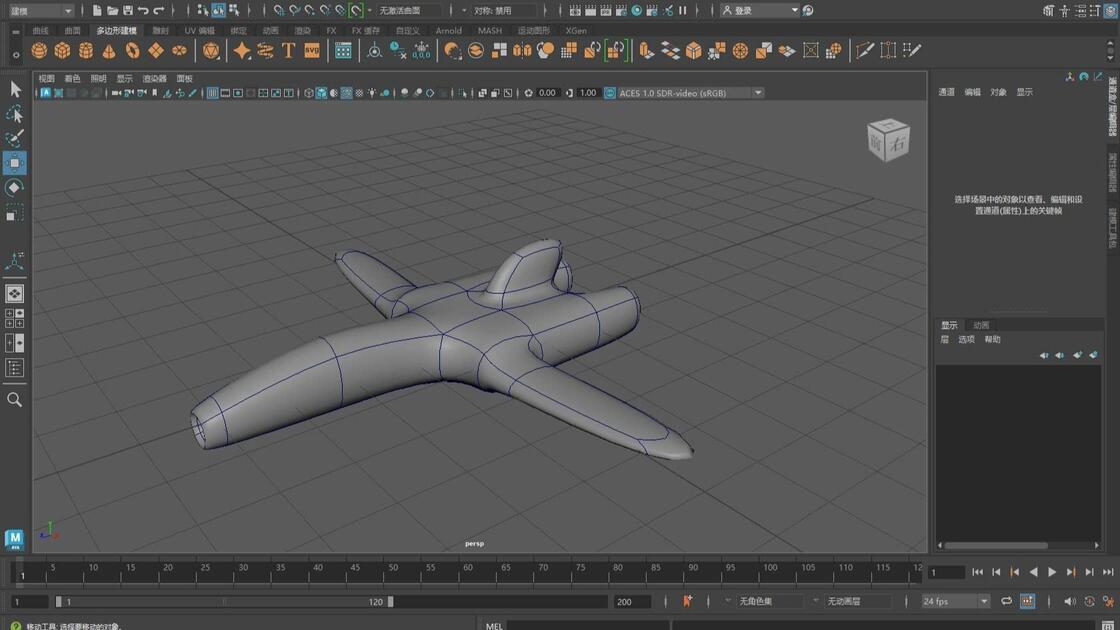The height and width of the screenshot is (630, 1120).
Task: Open the 登录 sign-in dropdown
Action: 759,11
